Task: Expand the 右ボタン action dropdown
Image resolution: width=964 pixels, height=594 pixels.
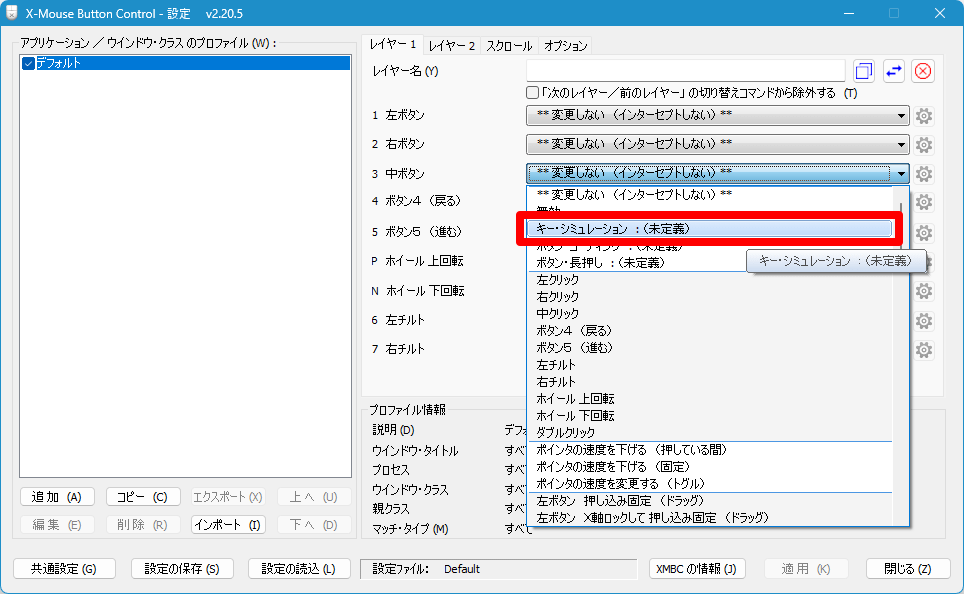Action: click(901, 144)
